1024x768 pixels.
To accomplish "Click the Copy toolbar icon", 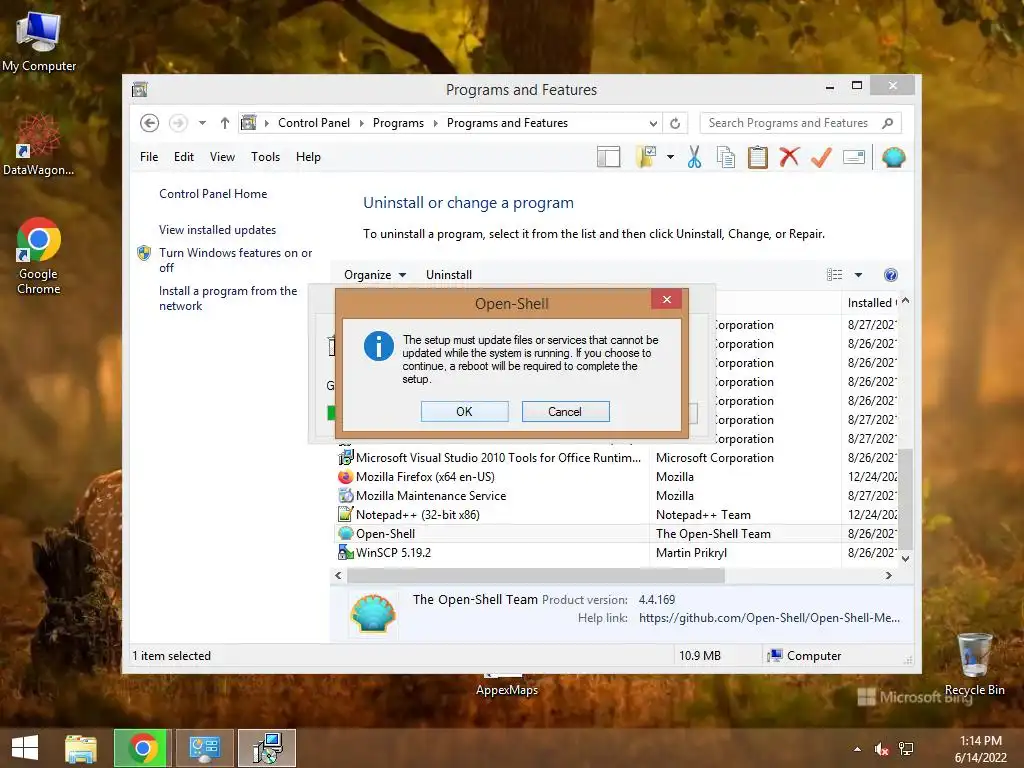I will point(726,157).
